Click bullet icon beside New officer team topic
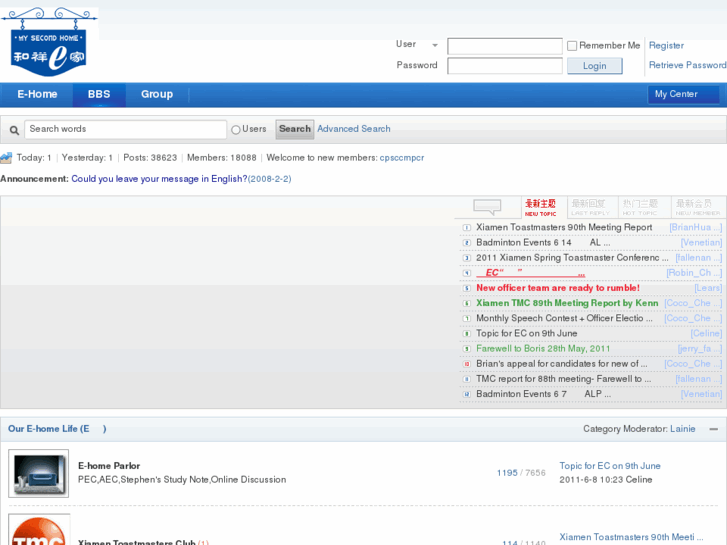The height and width of the screenshot is (545, 727). [x=467, y=288]
